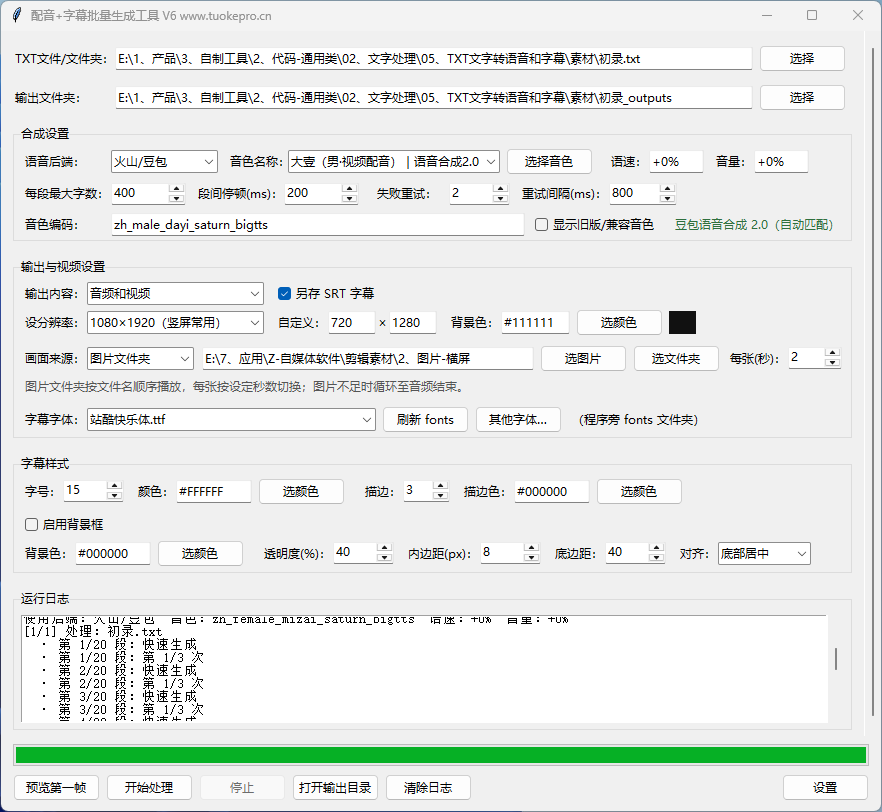882x812 pixels.
Task: Enable the 启用背景框 checkbox
Action: click(32, 525)
